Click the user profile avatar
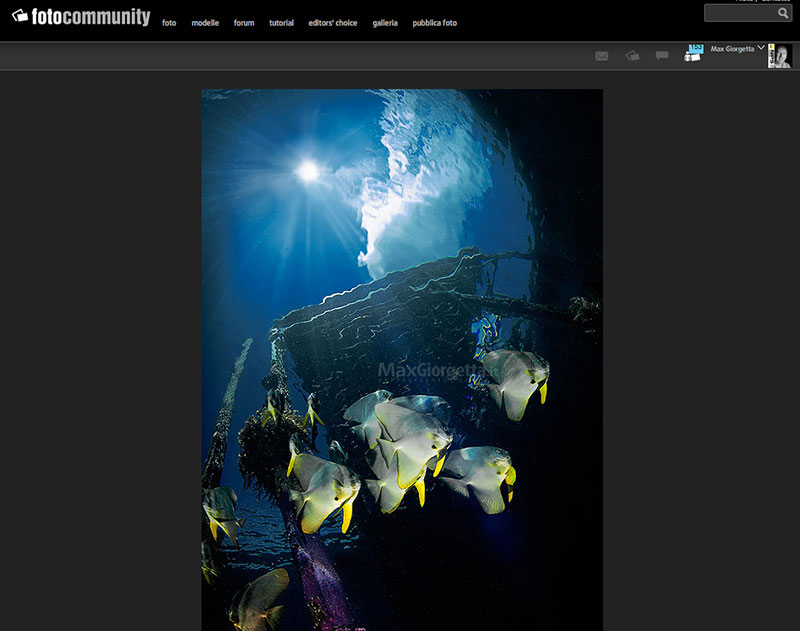This screenshot has width=800, height=631. tap(780, 56)
